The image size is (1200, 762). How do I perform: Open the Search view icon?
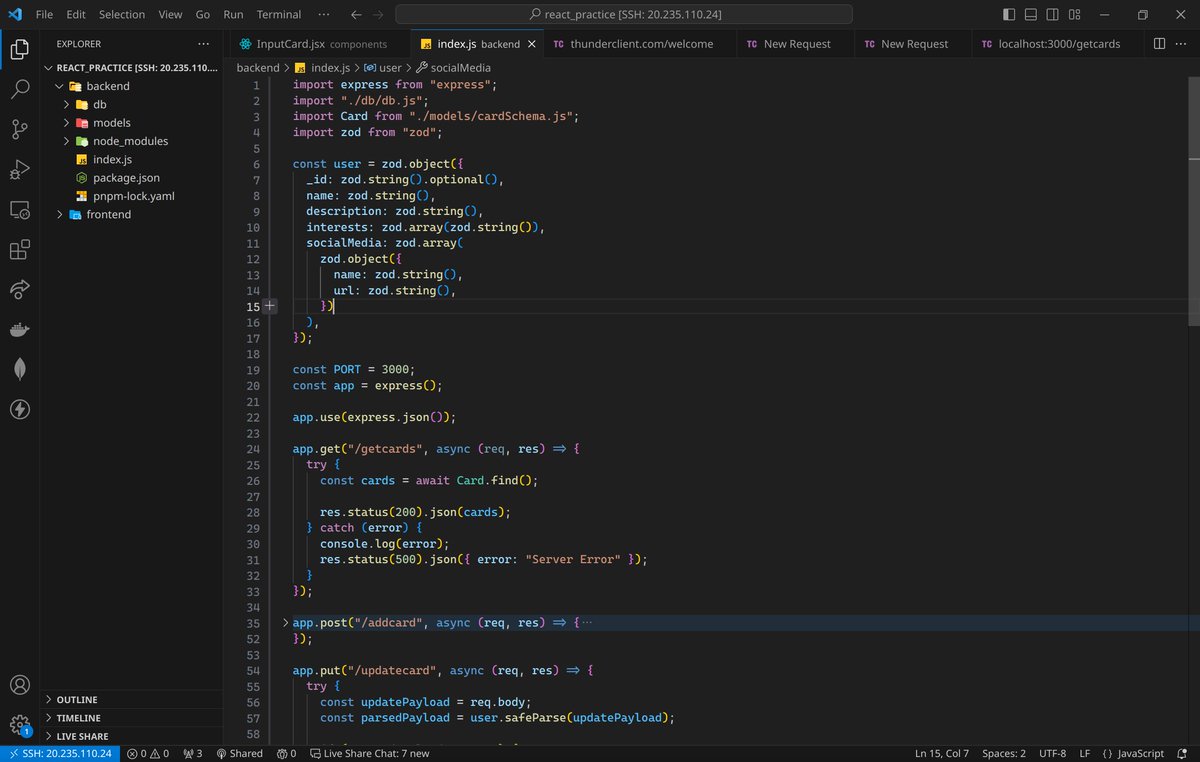tap(19, 89)
